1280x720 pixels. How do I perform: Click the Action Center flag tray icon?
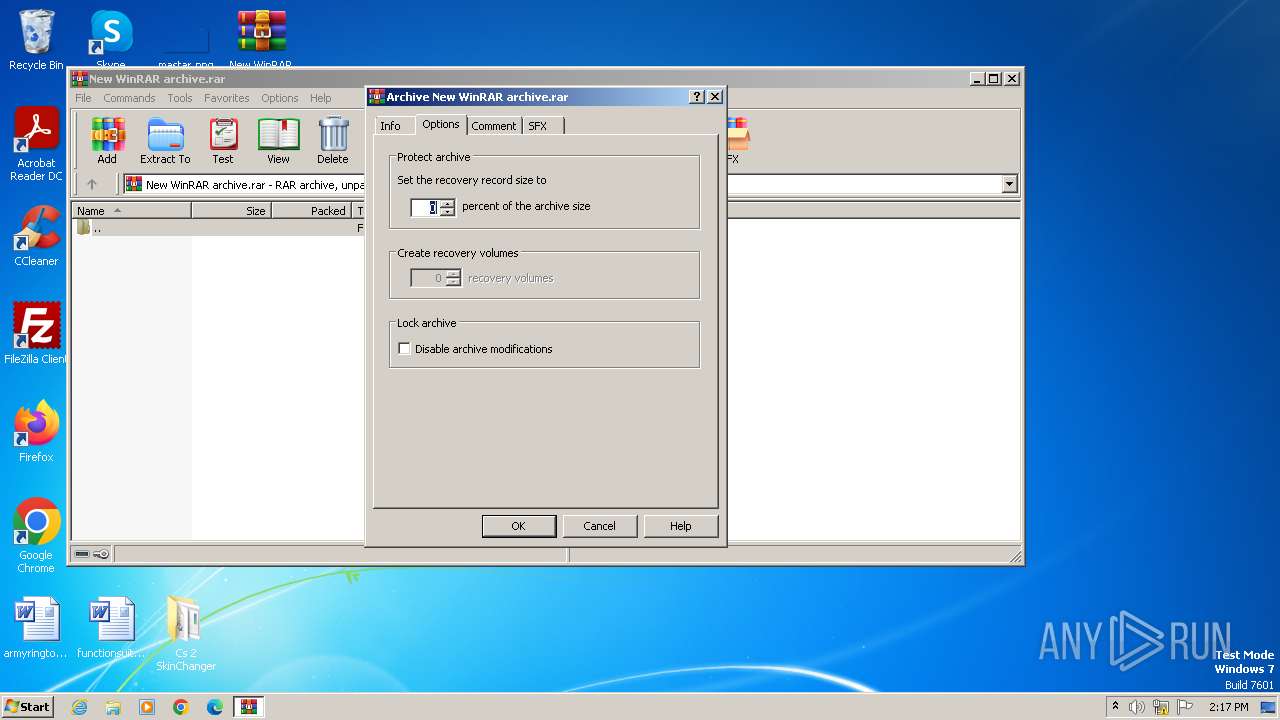(x=1185, y=707)
